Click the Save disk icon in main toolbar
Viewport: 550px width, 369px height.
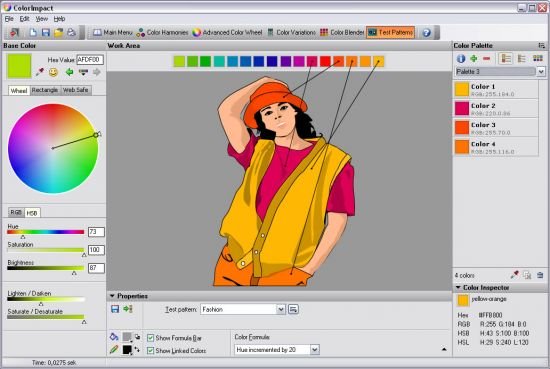(46, 32)
